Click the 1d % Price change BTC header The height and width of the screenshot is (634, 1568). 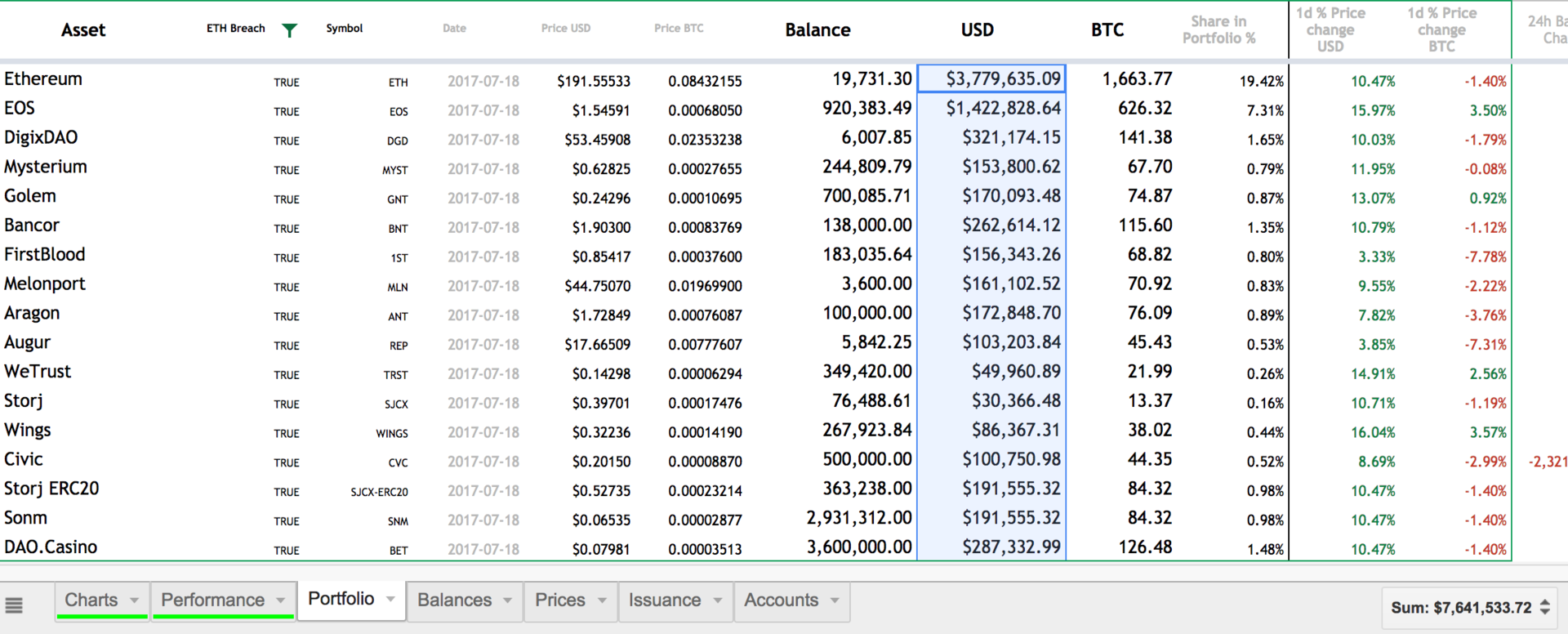click(x=1441, y=30)
